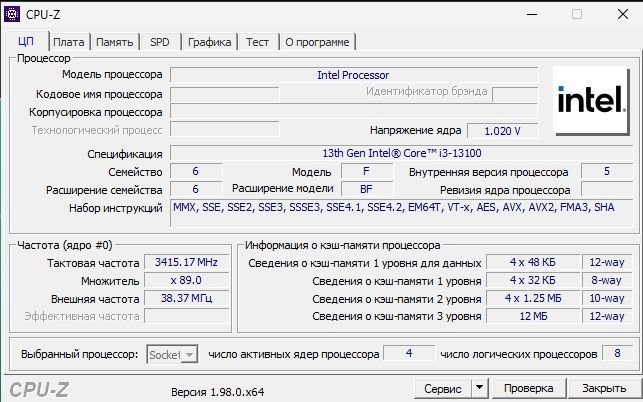Click the Сервис button
This screenshot has width=643, height=402.
click(443, 388)
